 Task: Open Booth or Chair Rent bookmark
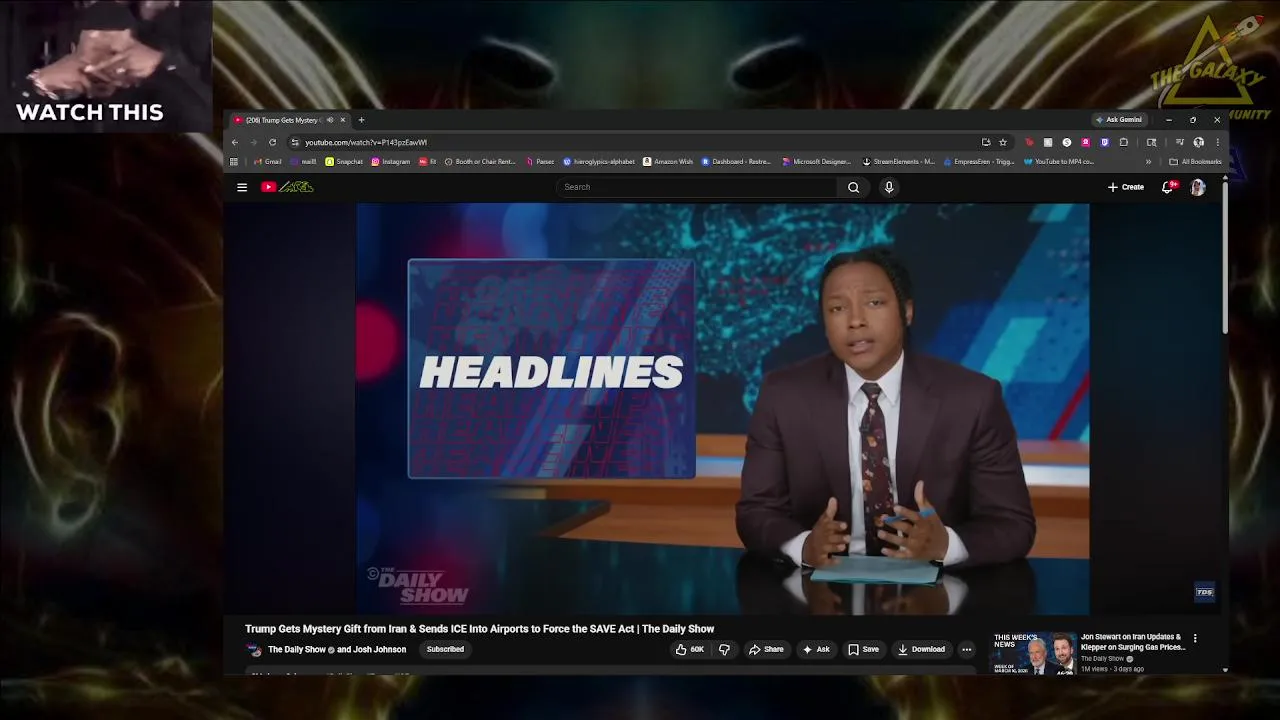coord(480,161)
